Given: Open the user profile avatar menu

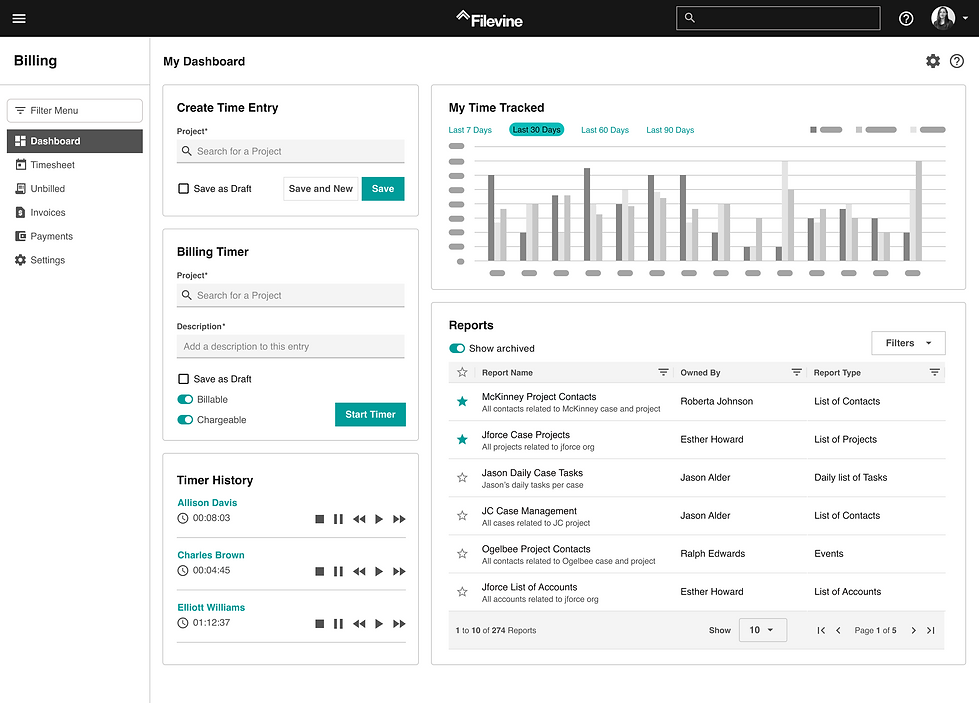Looking at the screenshot, I should 949,18.
